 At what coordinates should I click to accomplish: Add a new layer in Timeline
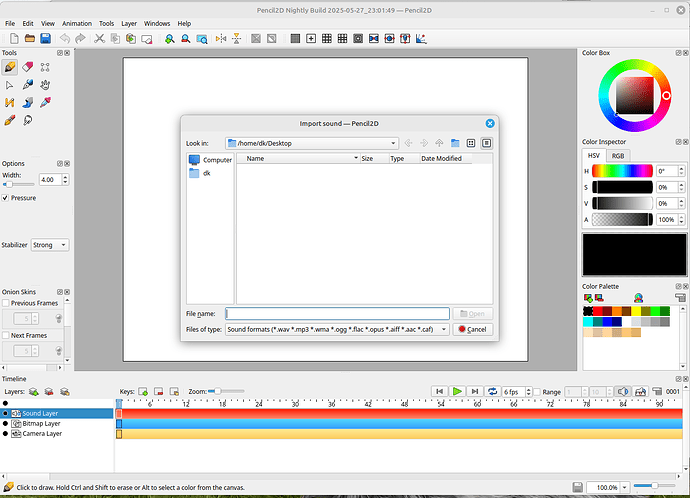[33, 392]
